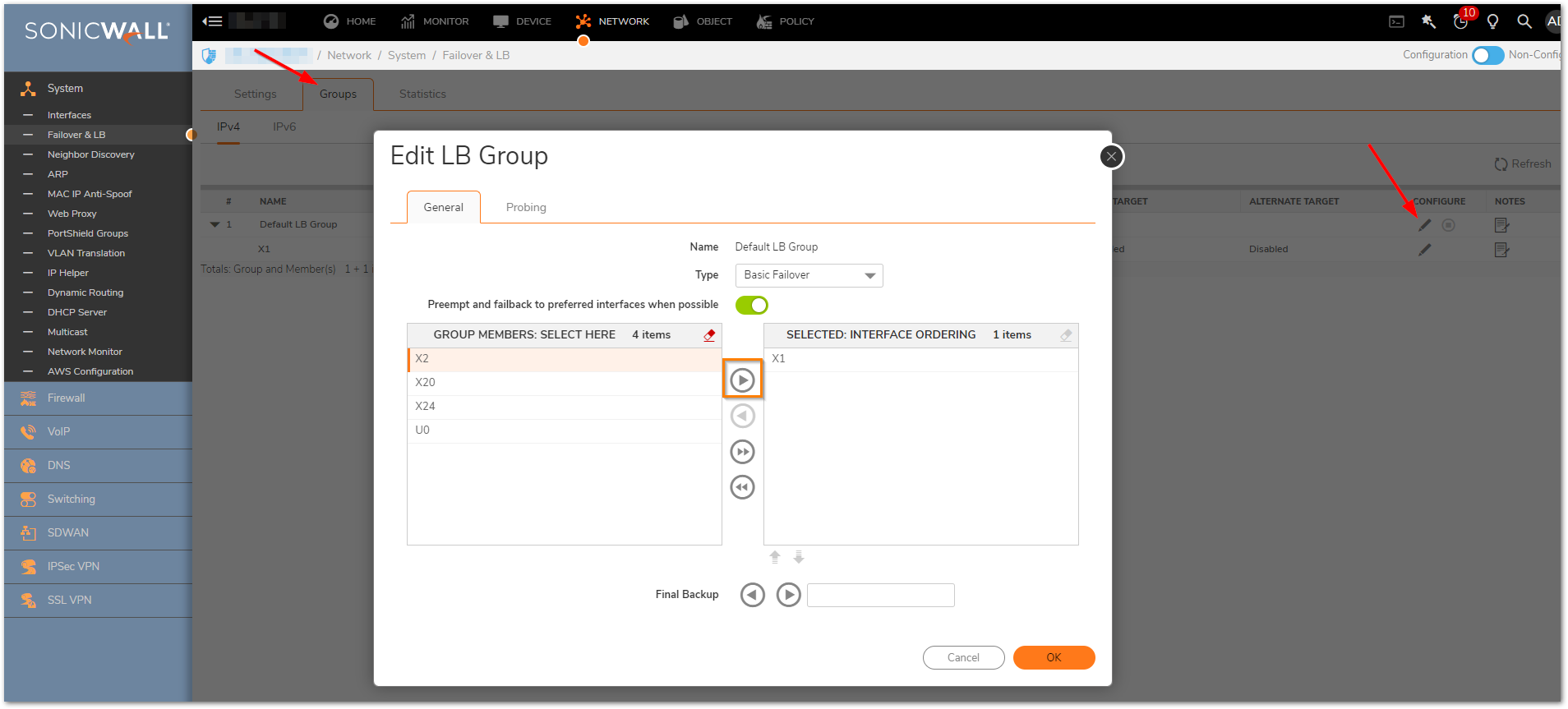
Task: Open notes icon for X1 row
Action: point(1501,250)
